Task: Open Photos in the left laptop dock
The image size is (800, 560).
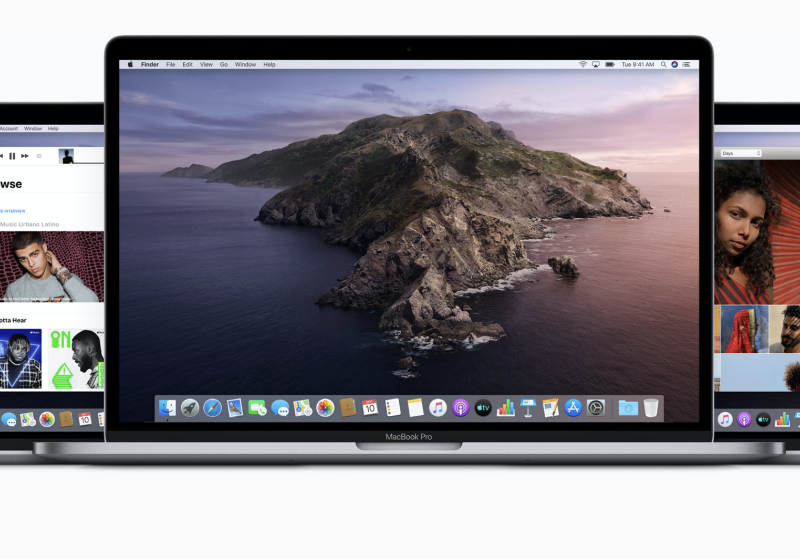Action: point(47,419)
